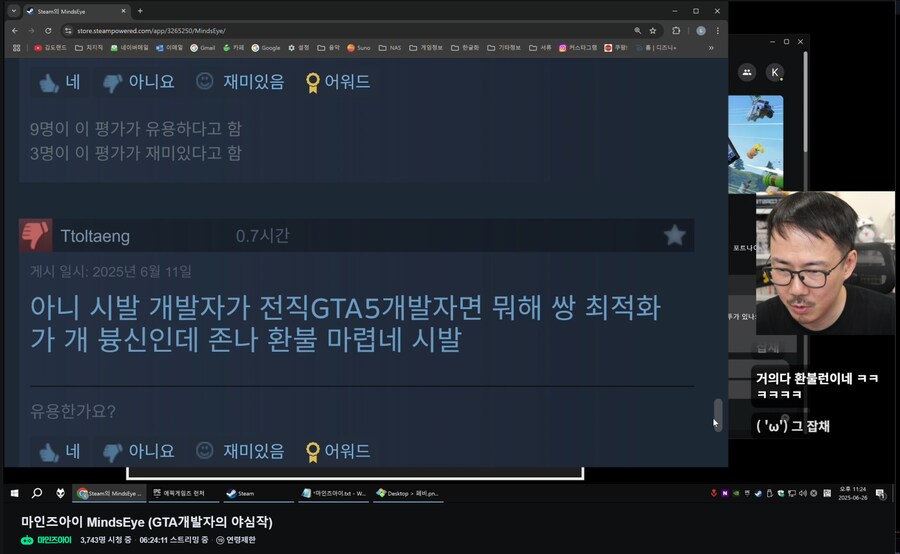The image size is (900, 554).
Task: Reload the Steam store page
Action: tap(48, 31)
